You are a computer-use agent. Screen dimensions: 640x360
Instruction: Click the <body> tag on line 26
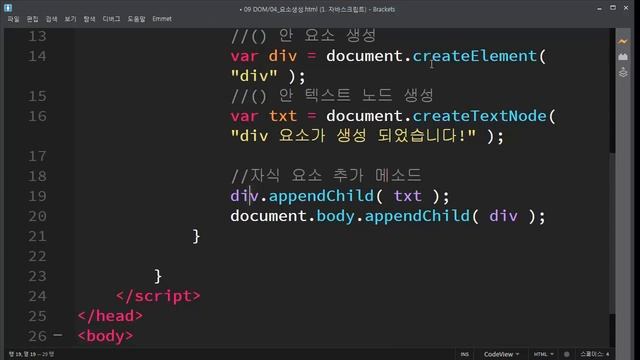point(105,336)
